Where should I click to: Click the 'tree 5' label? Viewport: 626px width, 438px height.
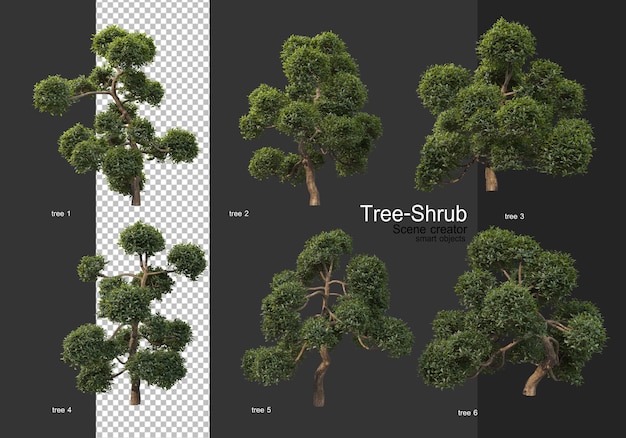(261, 410)
